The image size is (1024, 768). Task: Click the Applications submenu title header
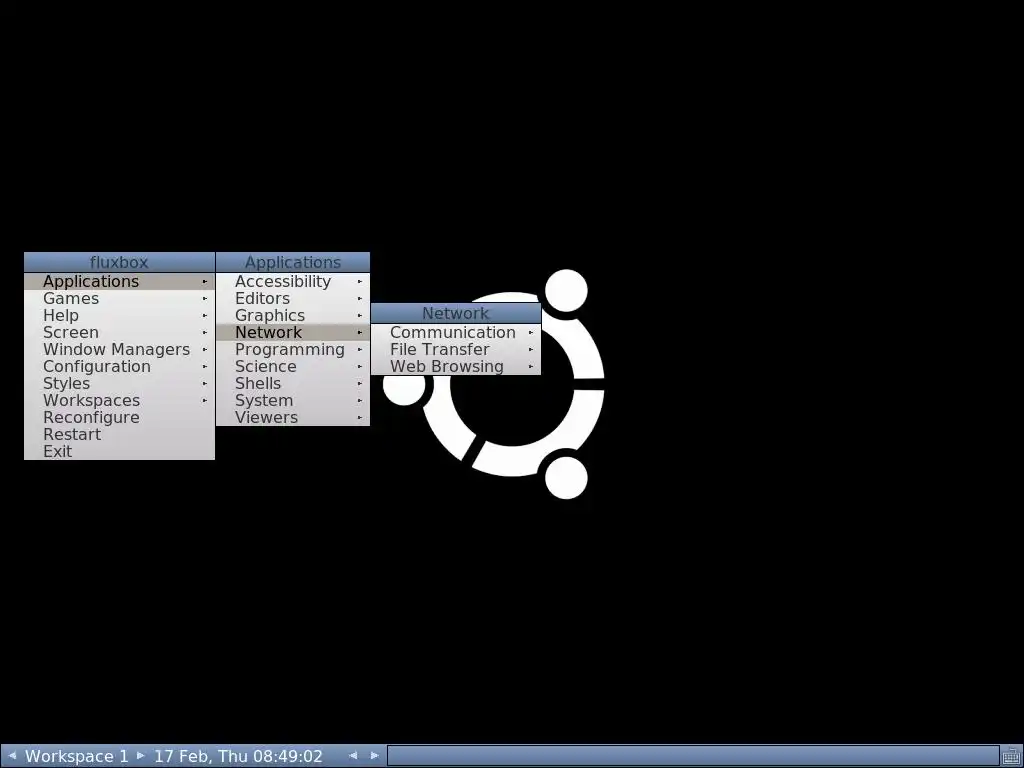point(293,263)
